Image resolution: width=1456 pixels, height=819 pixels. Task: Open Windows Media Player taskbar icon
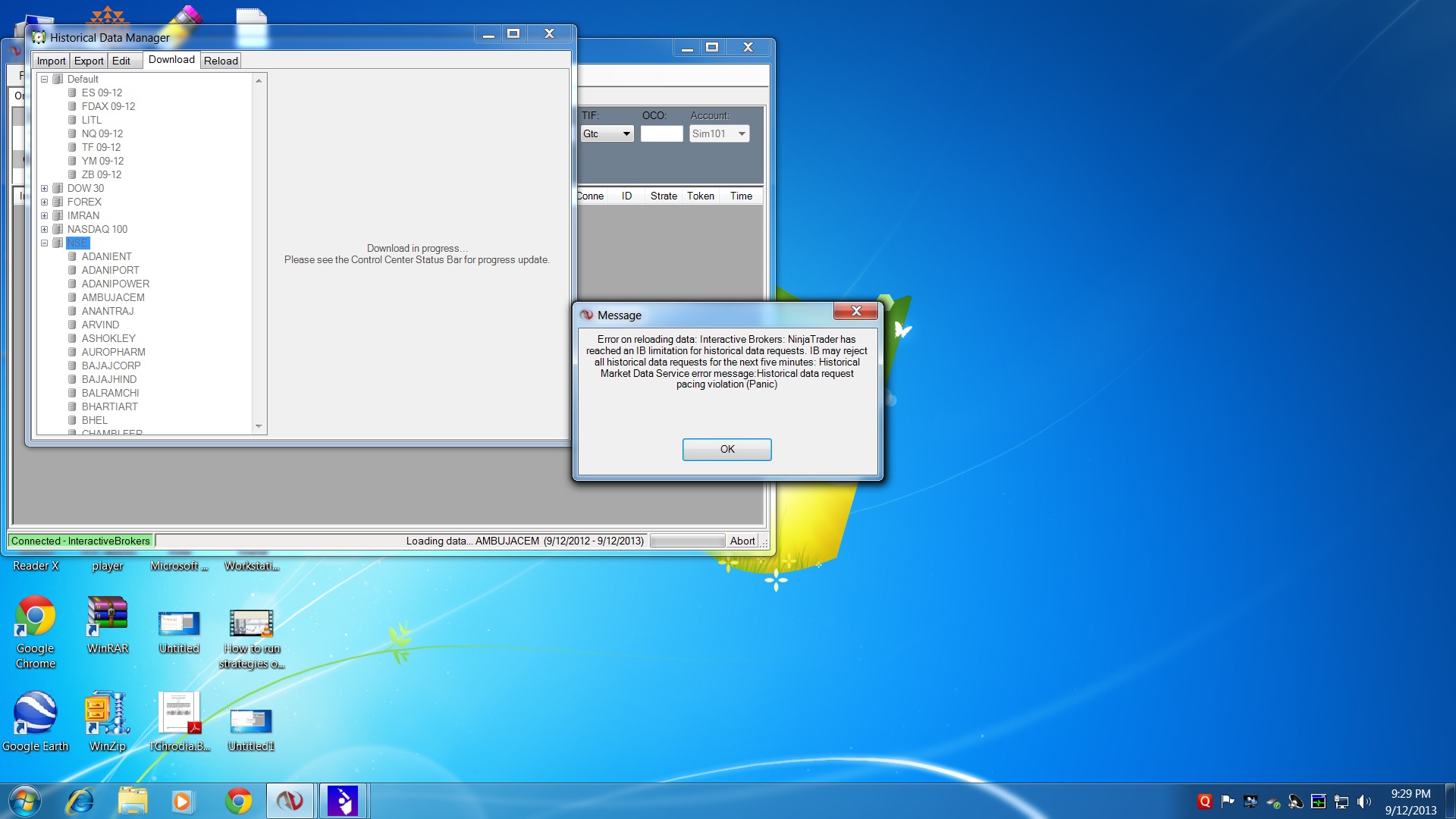(x=182, y=801)
